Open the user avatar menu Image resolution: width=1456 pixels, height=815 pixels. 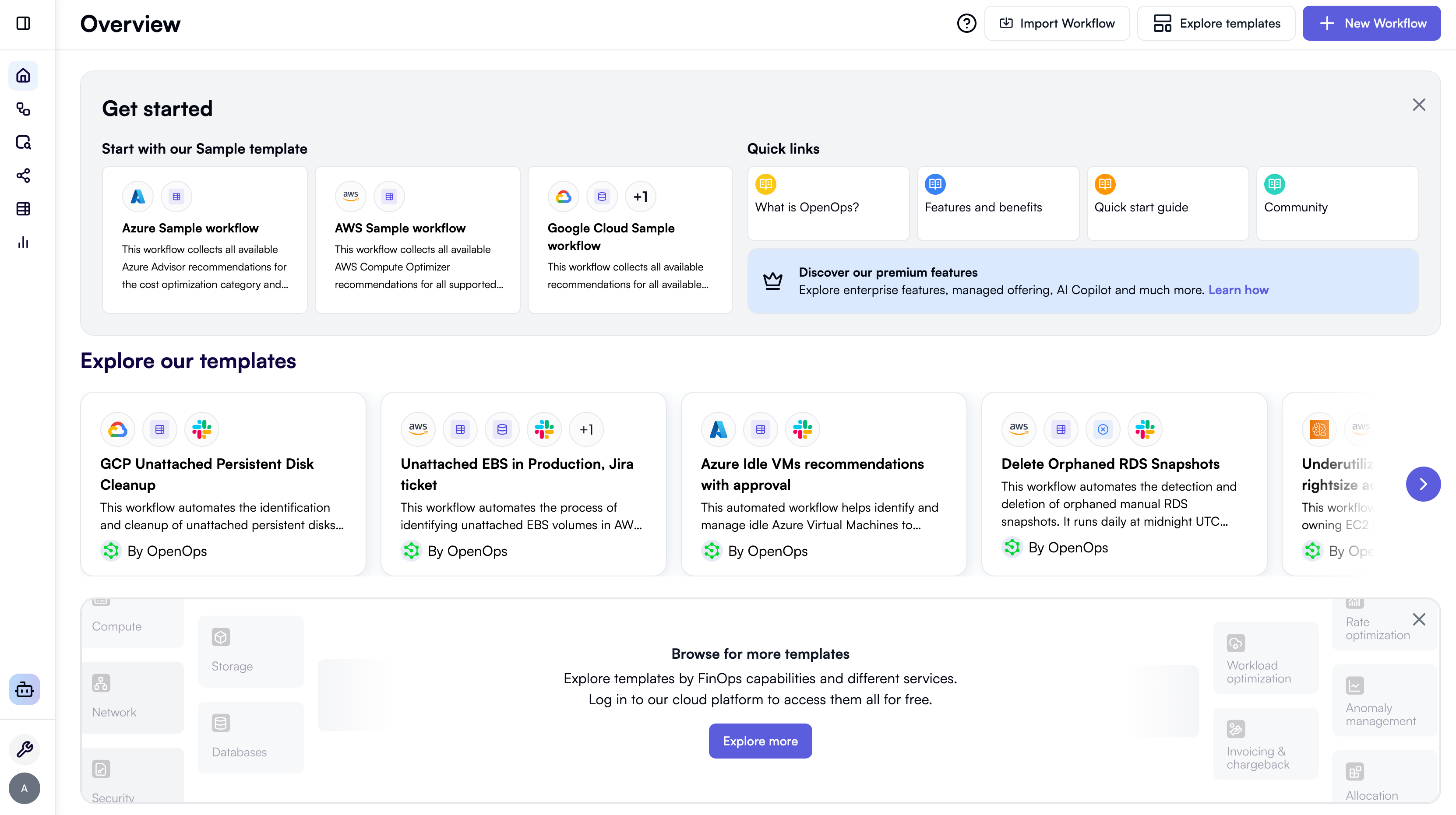pos(25,788)
